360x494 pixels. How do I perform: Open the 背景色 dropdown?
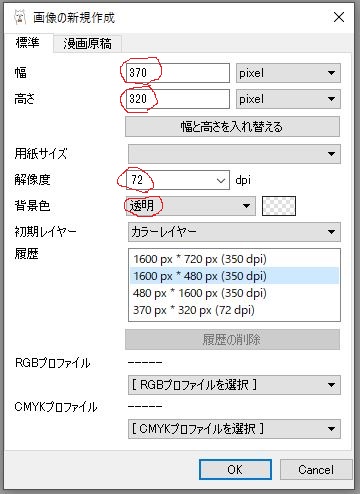[191, 206]
